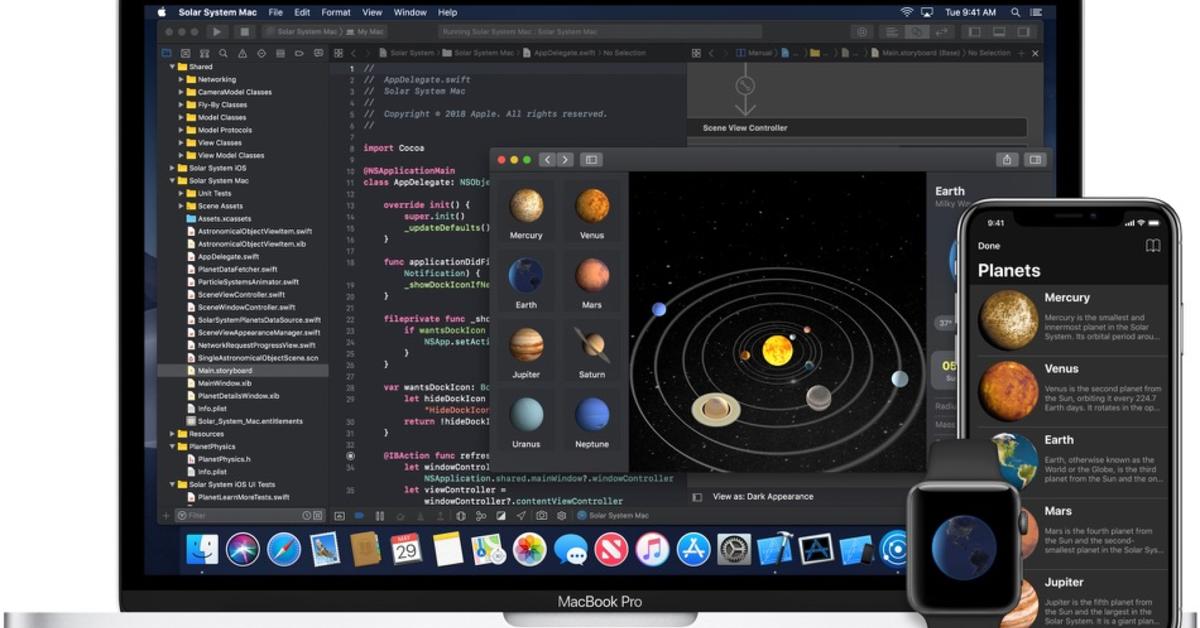1200x628 pixels.
Task: Open the Format menu
Action: coord(336,12)
